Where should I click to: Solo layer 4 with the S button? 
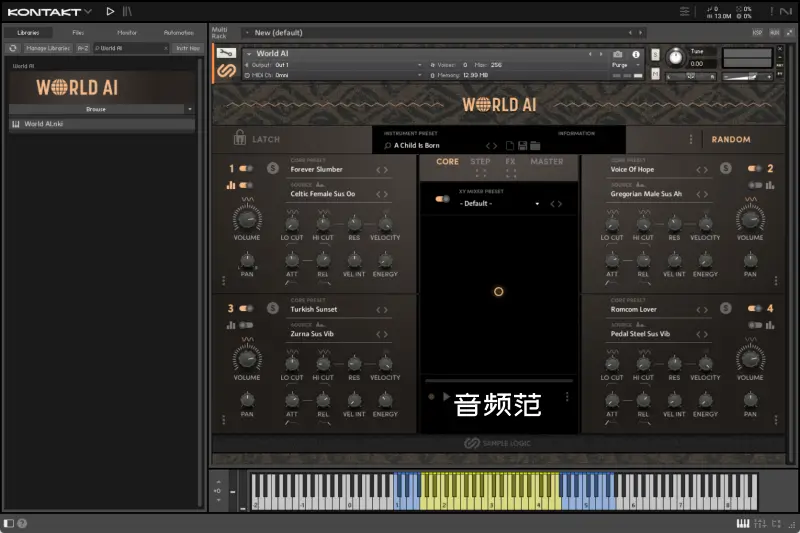pyautogui.click(x=725, y=308)
